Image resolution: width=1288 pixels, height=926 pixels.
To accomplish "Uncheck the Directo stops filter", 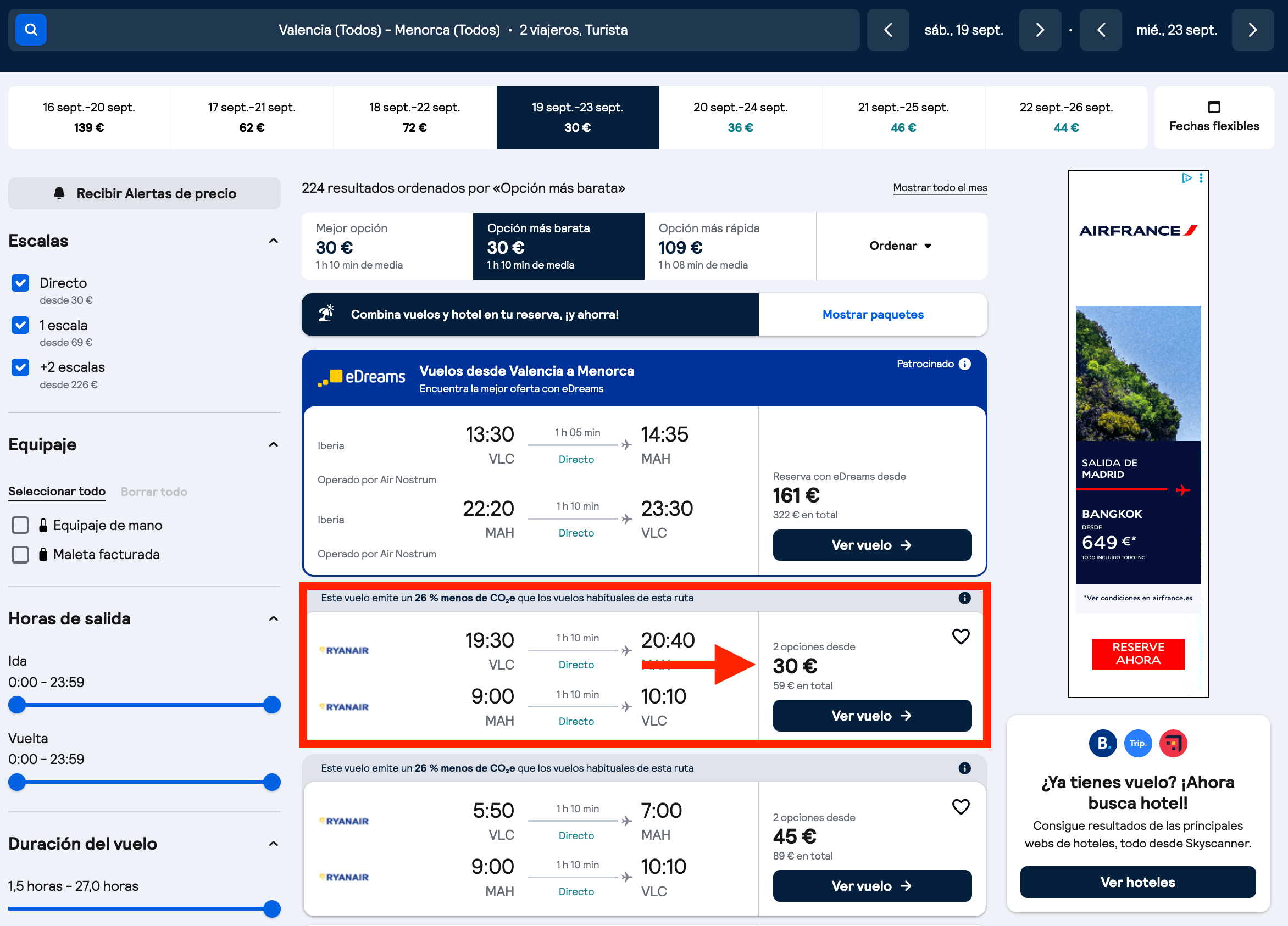I will pyautogui.click(x=20, y=283).
